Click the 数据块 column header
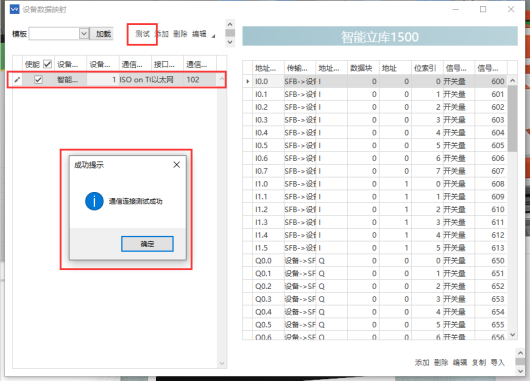 pos(363,68)
